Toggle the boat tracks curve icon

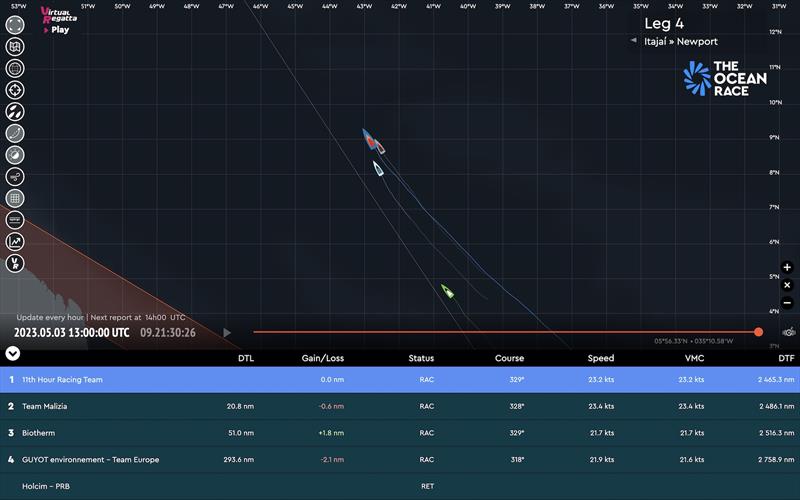coord(15,133)
